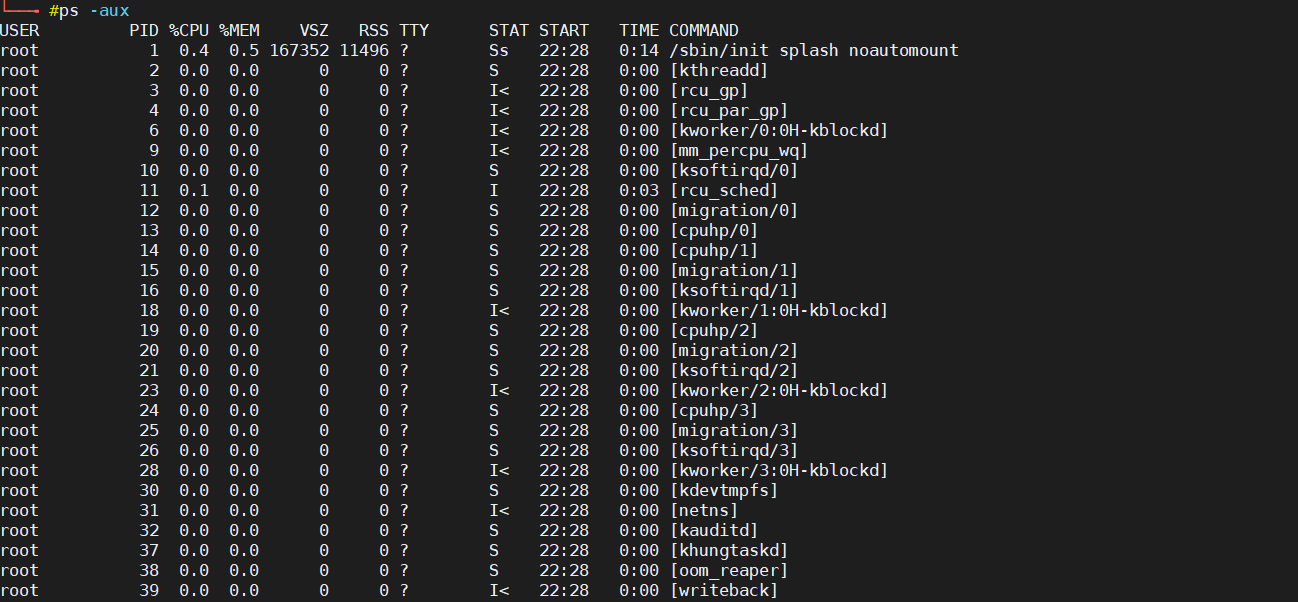Click the [mm_percpu_wq] process name

click(738, 150)
